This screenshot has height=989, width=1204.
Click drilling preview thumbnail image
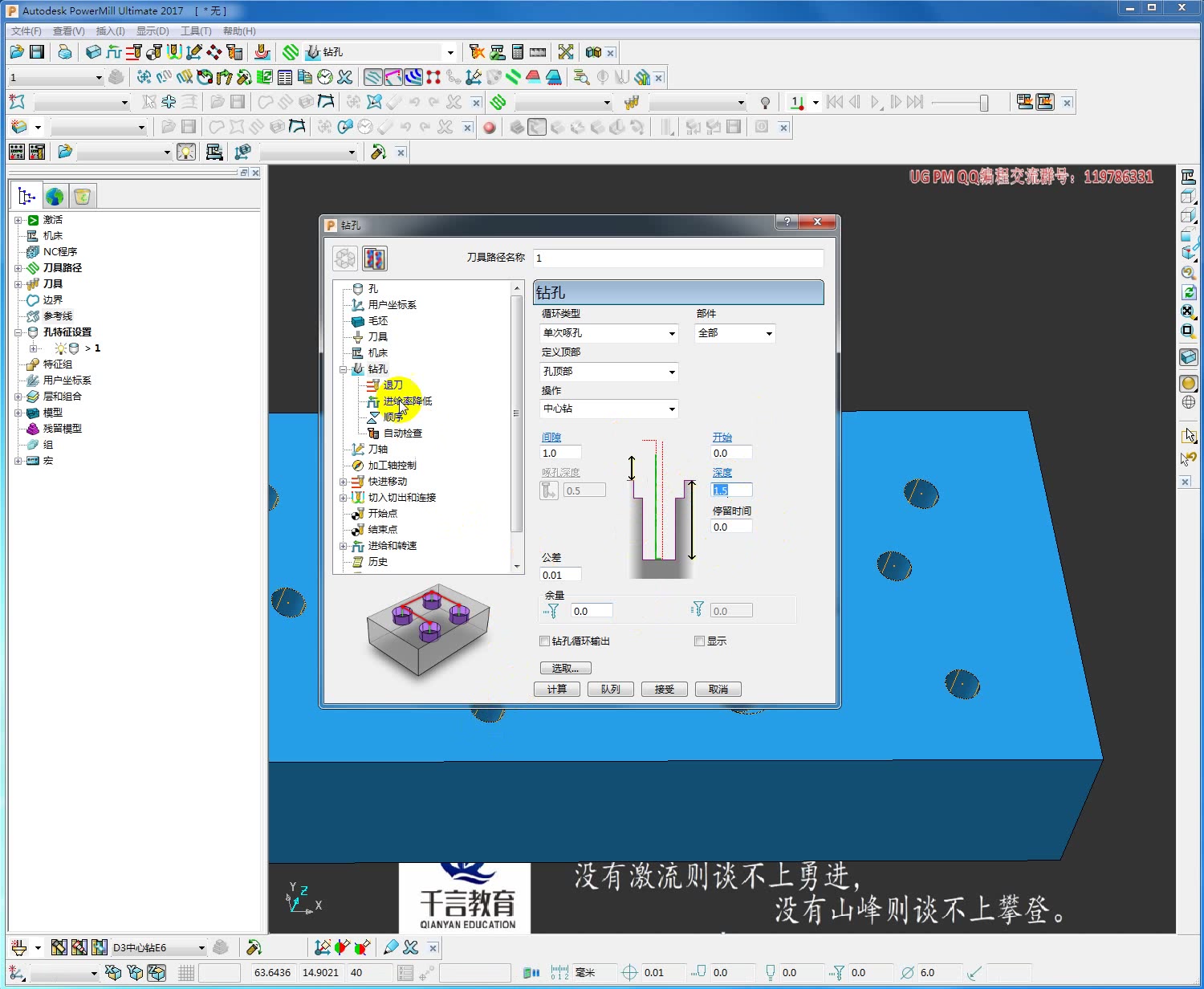[x=429, y=632]
